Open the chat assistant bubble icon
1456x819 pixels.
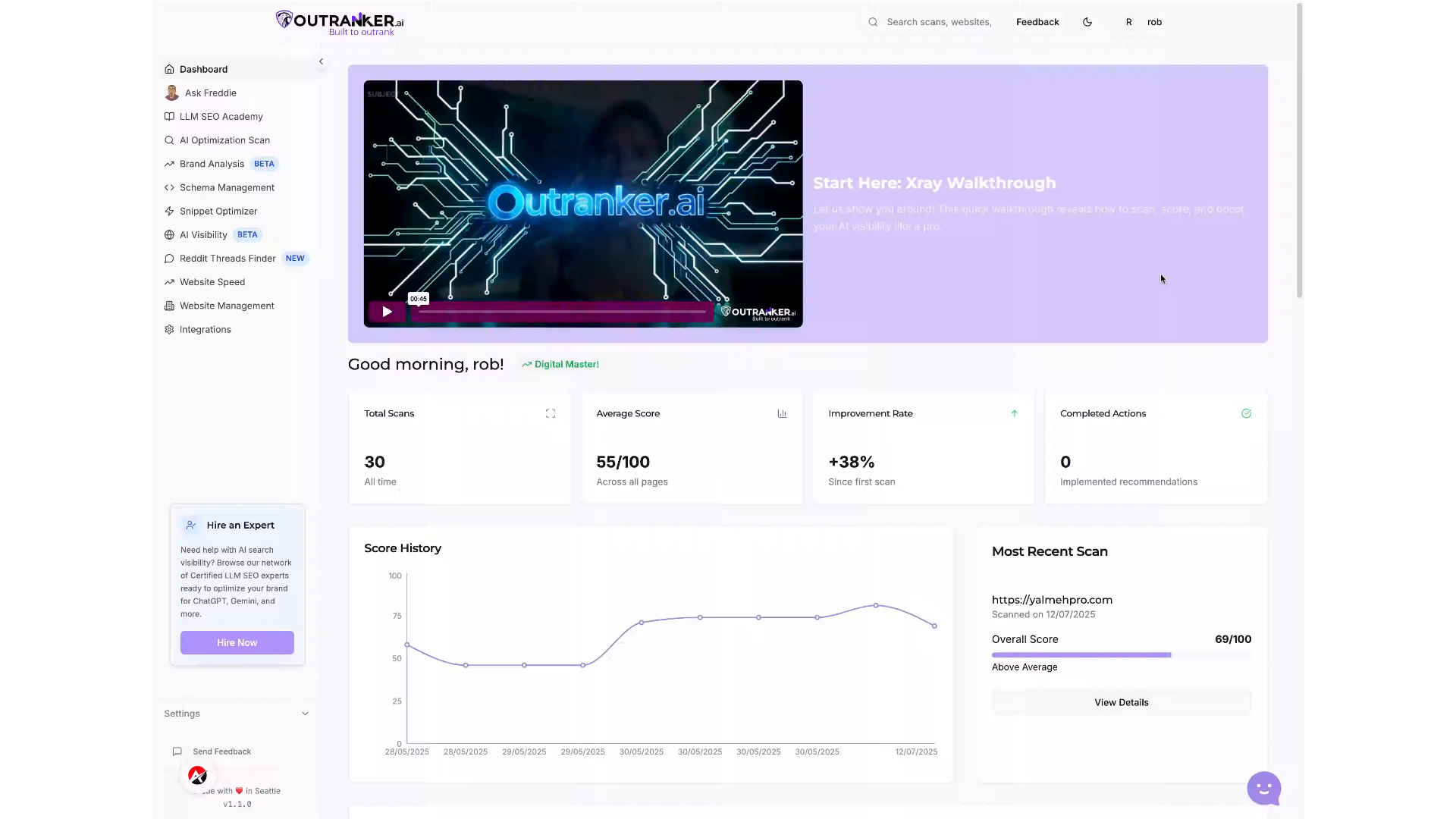pos(1263,788)
